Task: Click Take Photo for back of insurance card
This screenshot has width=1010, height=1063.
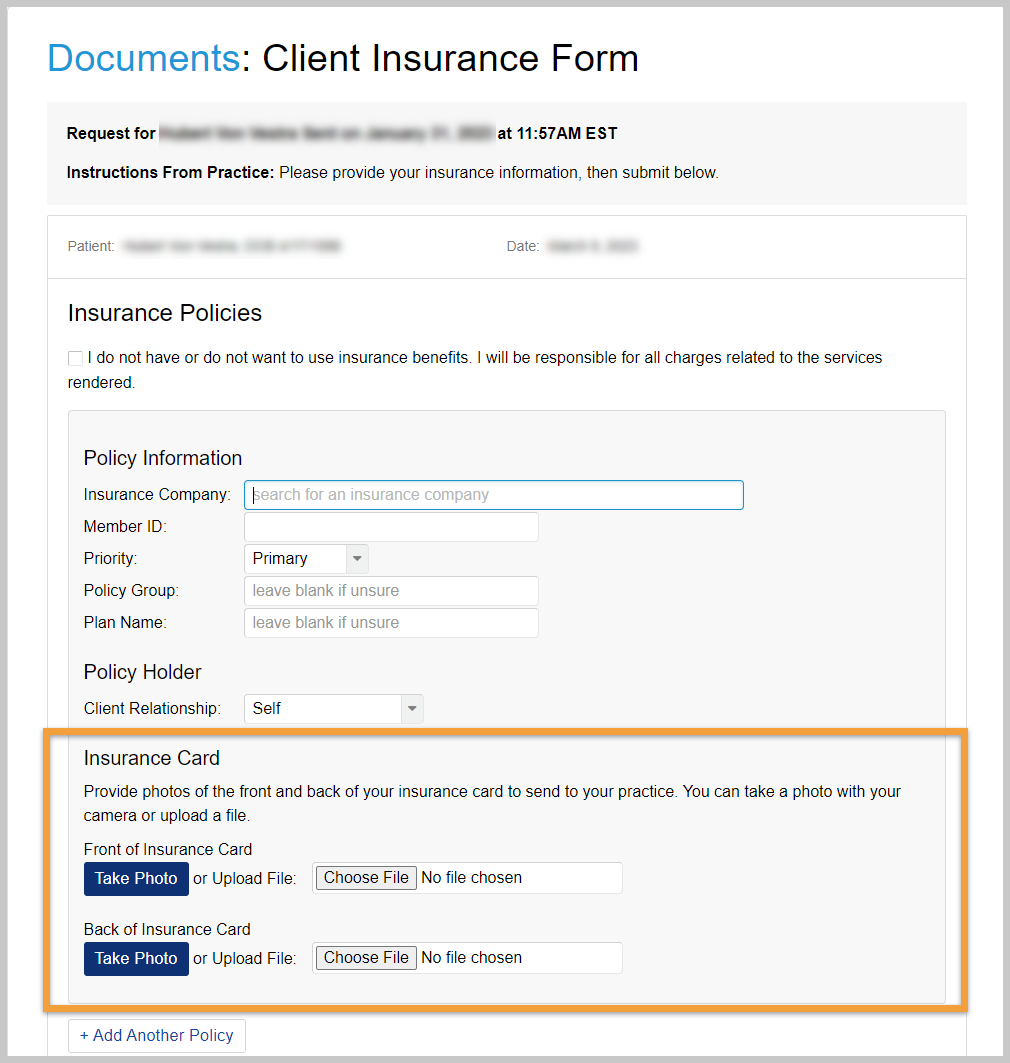Action: point(136,958)
